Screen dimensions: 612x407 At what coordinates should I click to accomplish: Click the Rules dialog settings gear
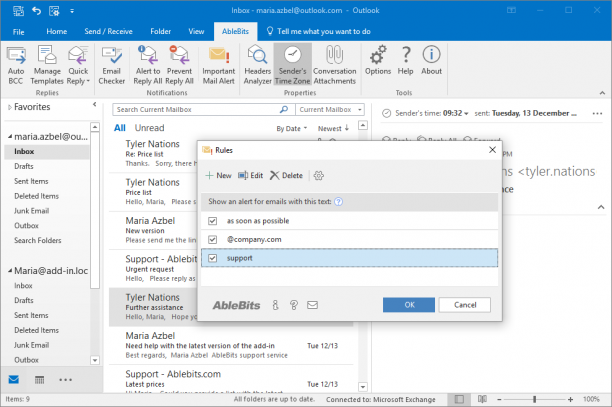[x=318, y=176]
